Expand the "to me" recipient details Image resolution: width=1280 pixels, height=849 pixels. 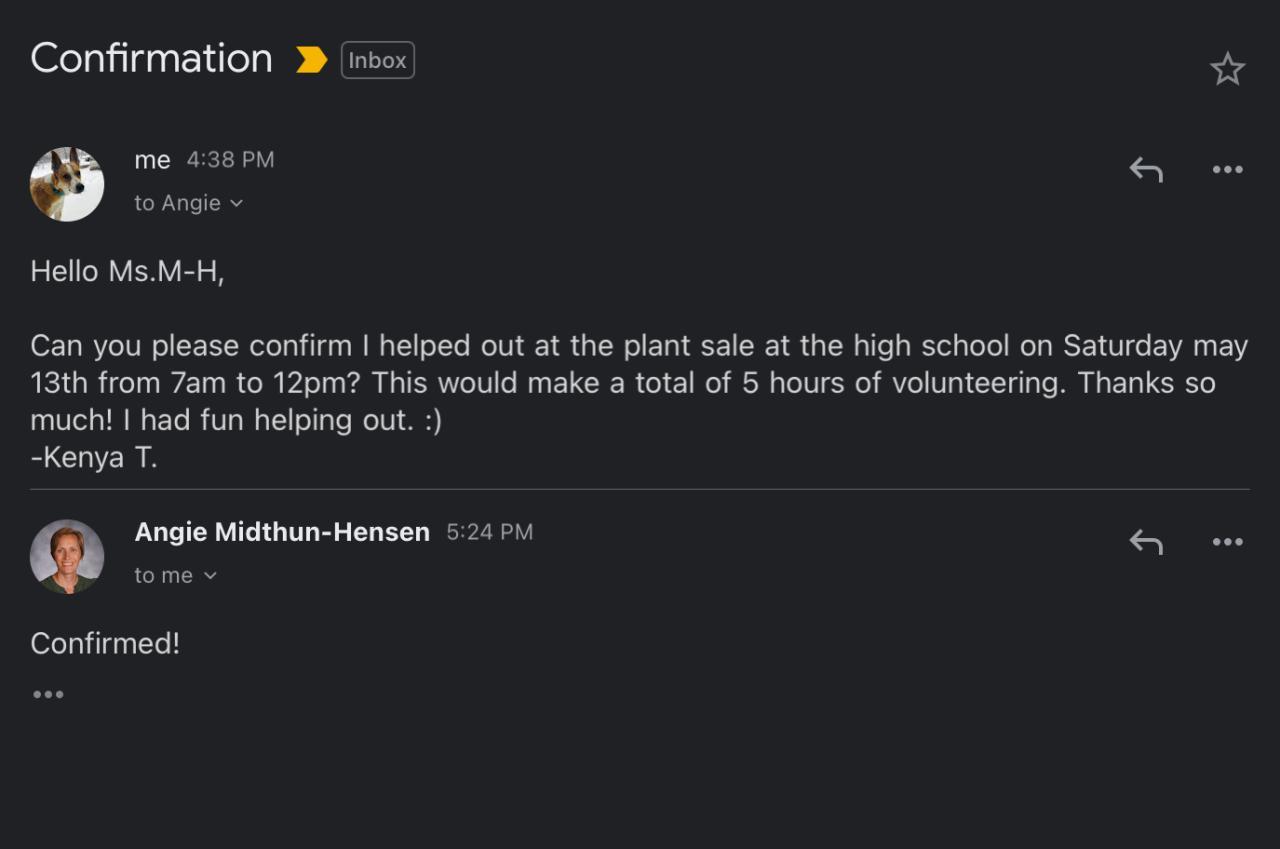[176, 575]
